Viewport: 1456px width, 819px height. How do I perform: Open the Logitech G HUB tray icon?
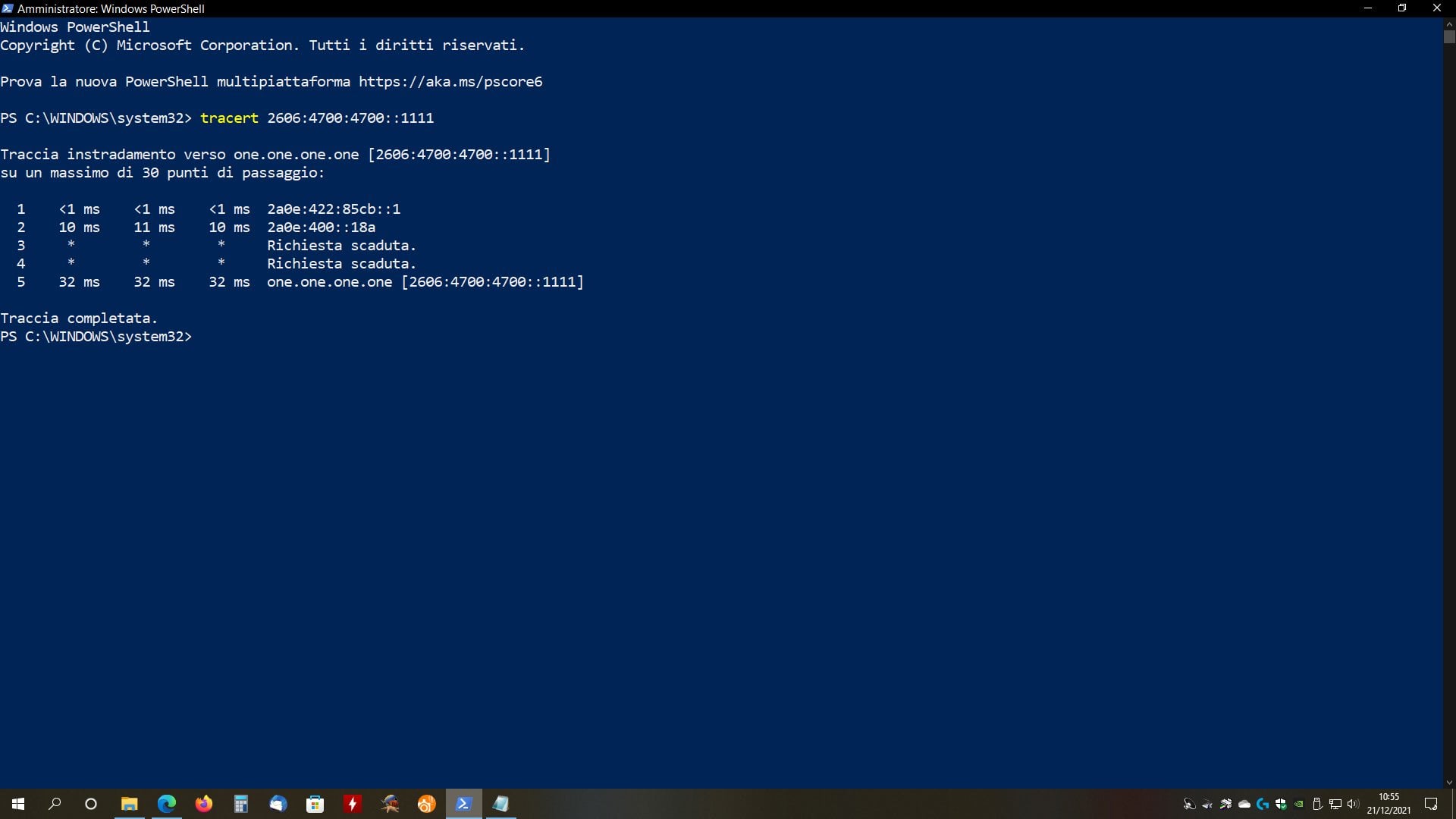[1263, 804]
